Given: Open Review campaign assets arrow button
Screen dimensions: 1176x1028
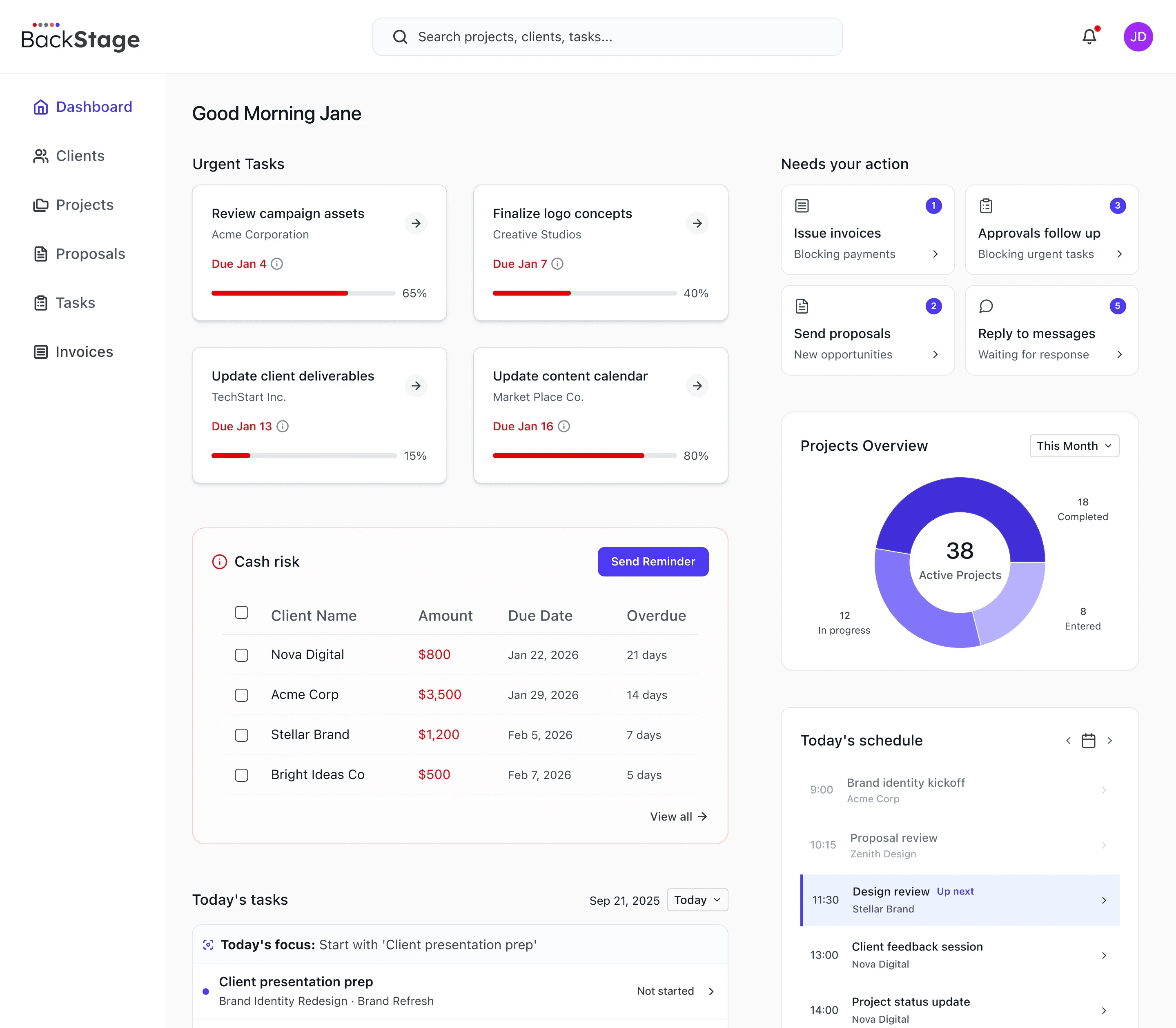Looking at the screenshot, I should 416,223.
